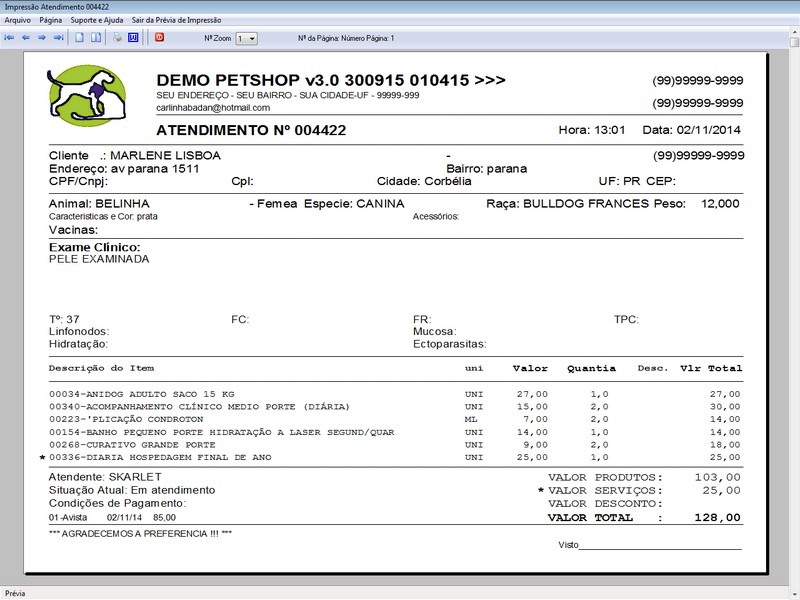Click weight value 12,000
The height and width of the screenshot is (600, 800).
(x=720, y=204)
